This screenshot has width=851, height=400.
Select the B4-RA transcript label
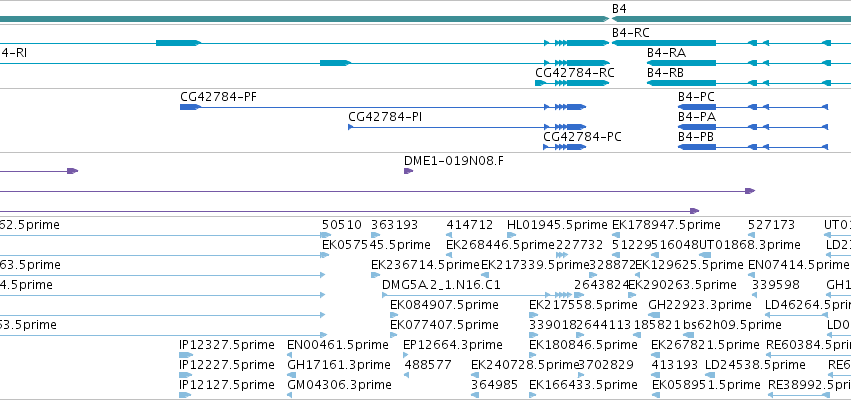(666, 53)
